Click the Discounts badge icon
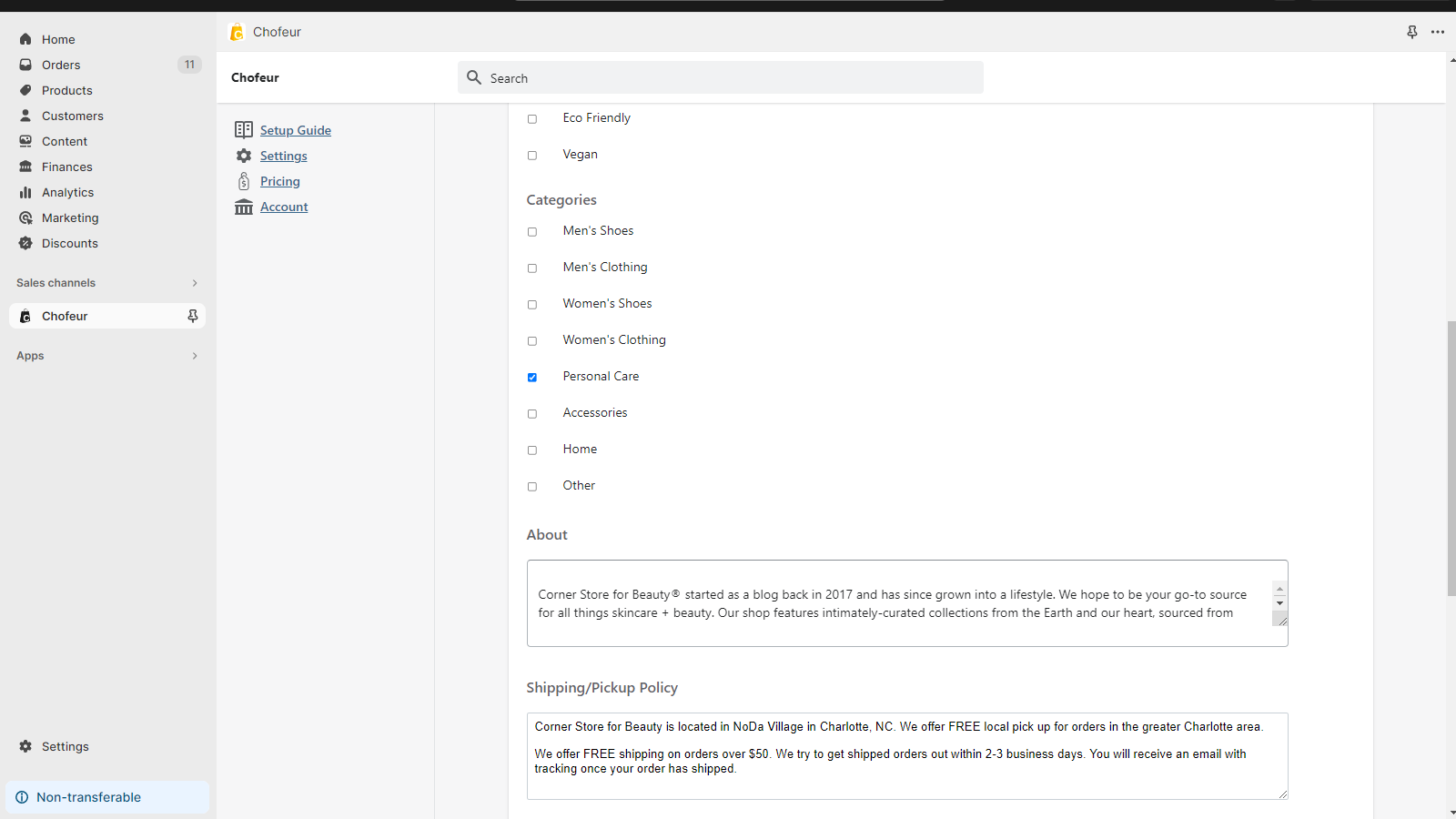The image size is (1456, 819). [25, 243]
